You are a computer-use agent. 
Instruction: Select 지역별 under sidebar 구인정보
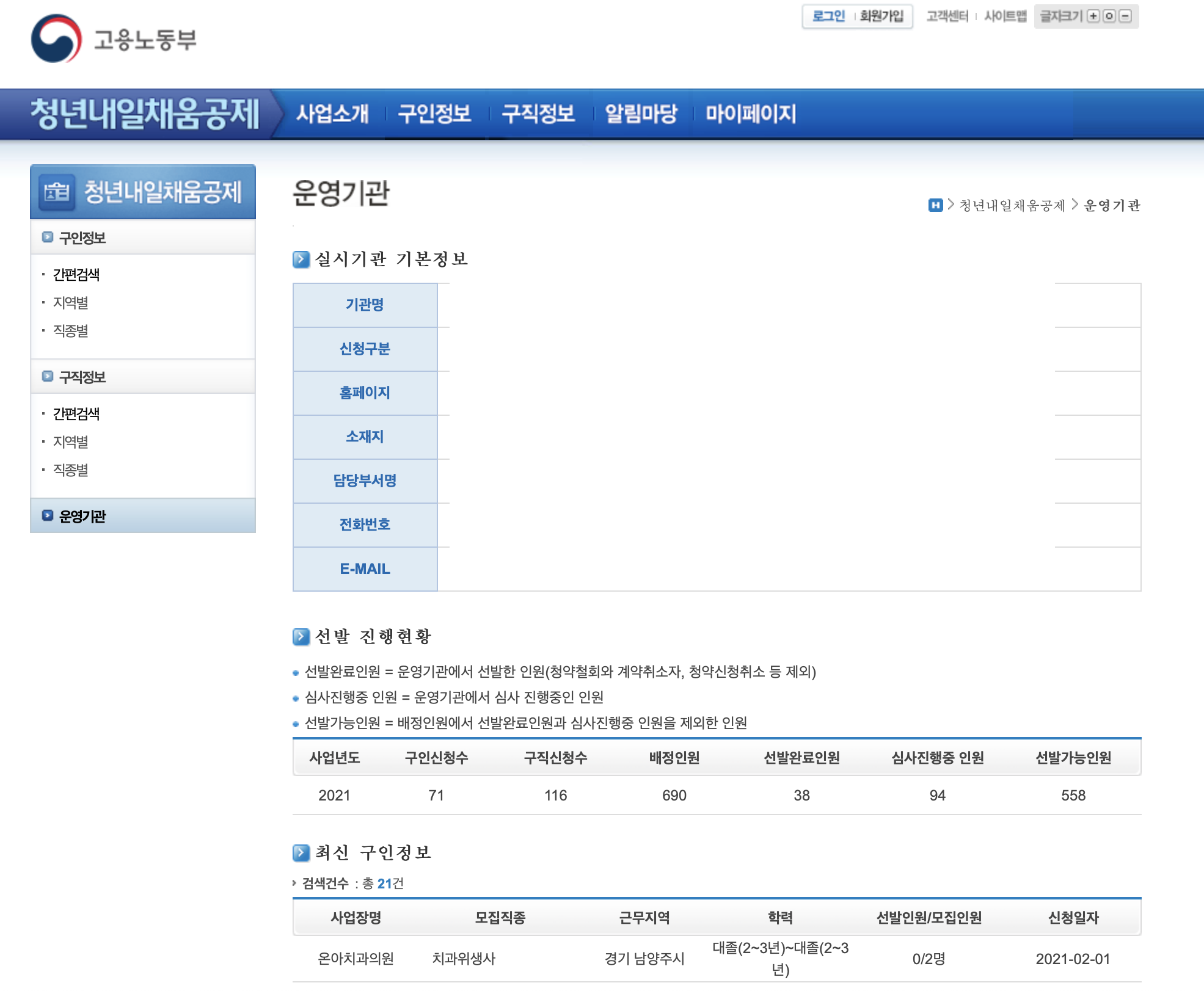click(71, 303)
